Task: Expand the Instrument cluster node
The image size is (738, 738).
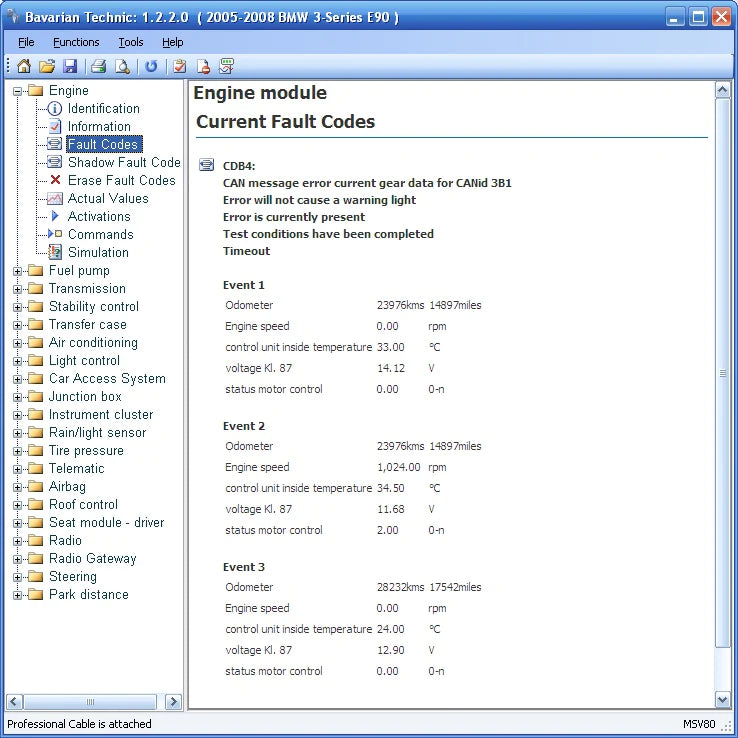Action: tap(18, 415)
